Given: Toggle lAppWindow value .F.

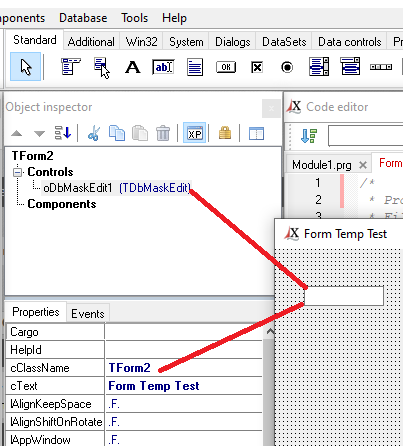Looking at the screenshot, I should pos(184,439).
